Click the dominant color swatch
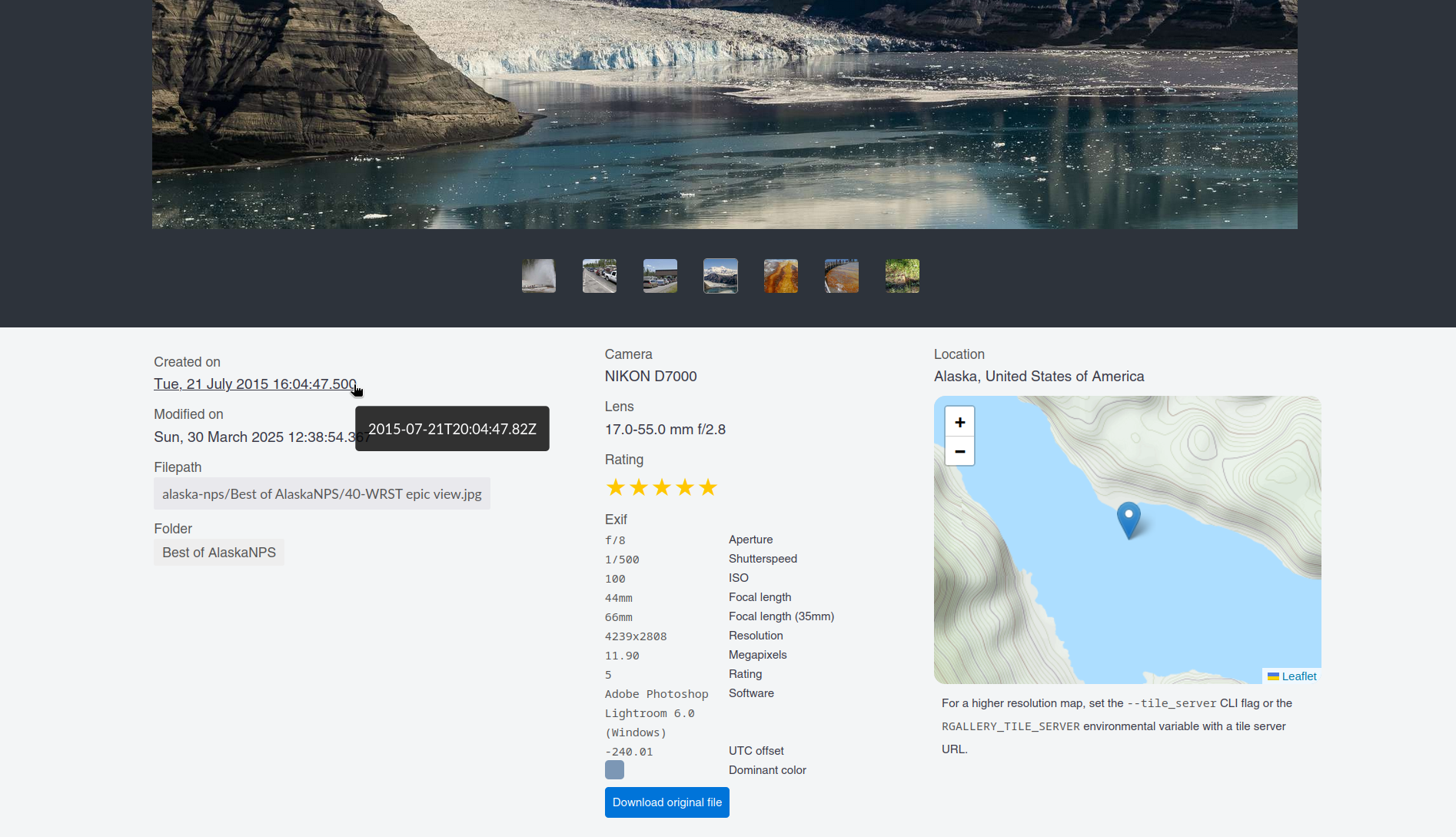Viewport: 1456px width, 837px height. click(614, 770)
